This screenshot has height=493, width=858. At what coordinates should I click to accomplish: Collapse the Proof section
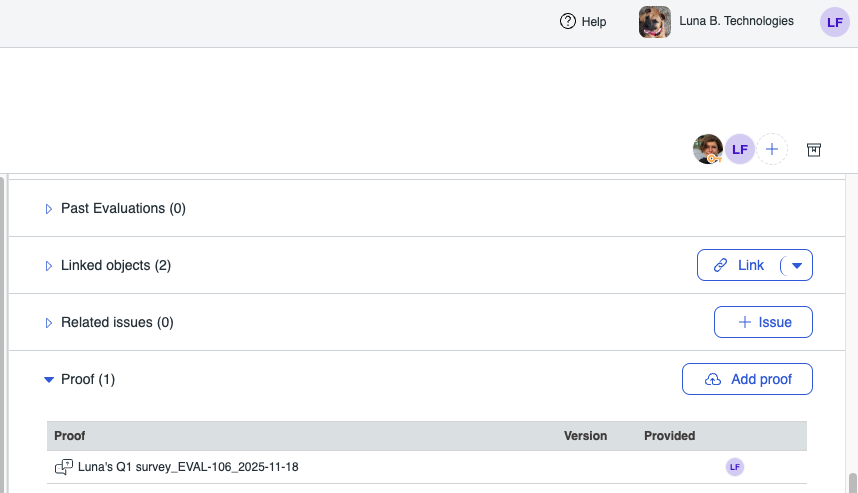[x=47, y=380]
